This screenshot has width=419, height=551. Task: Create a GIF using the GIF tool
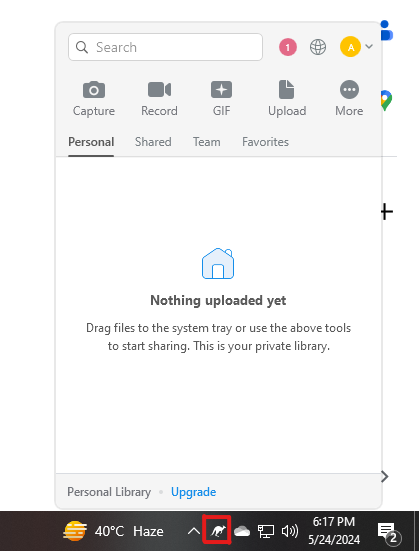tap(221, 90)
